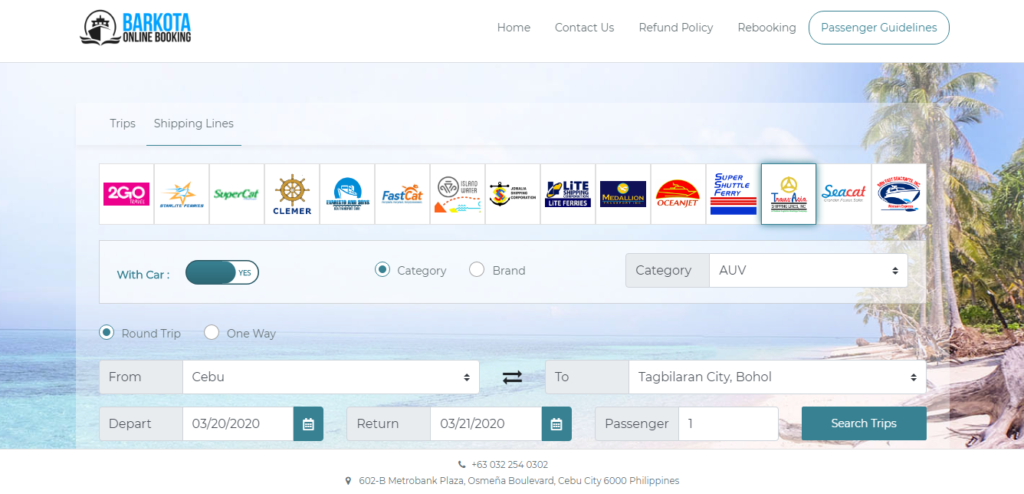Choose the blue ship logo beside Clemer

point(347,194)
